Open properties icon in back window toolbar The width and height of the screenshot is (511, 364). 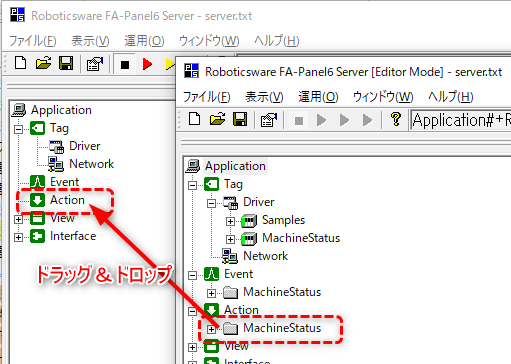(95, 63)
